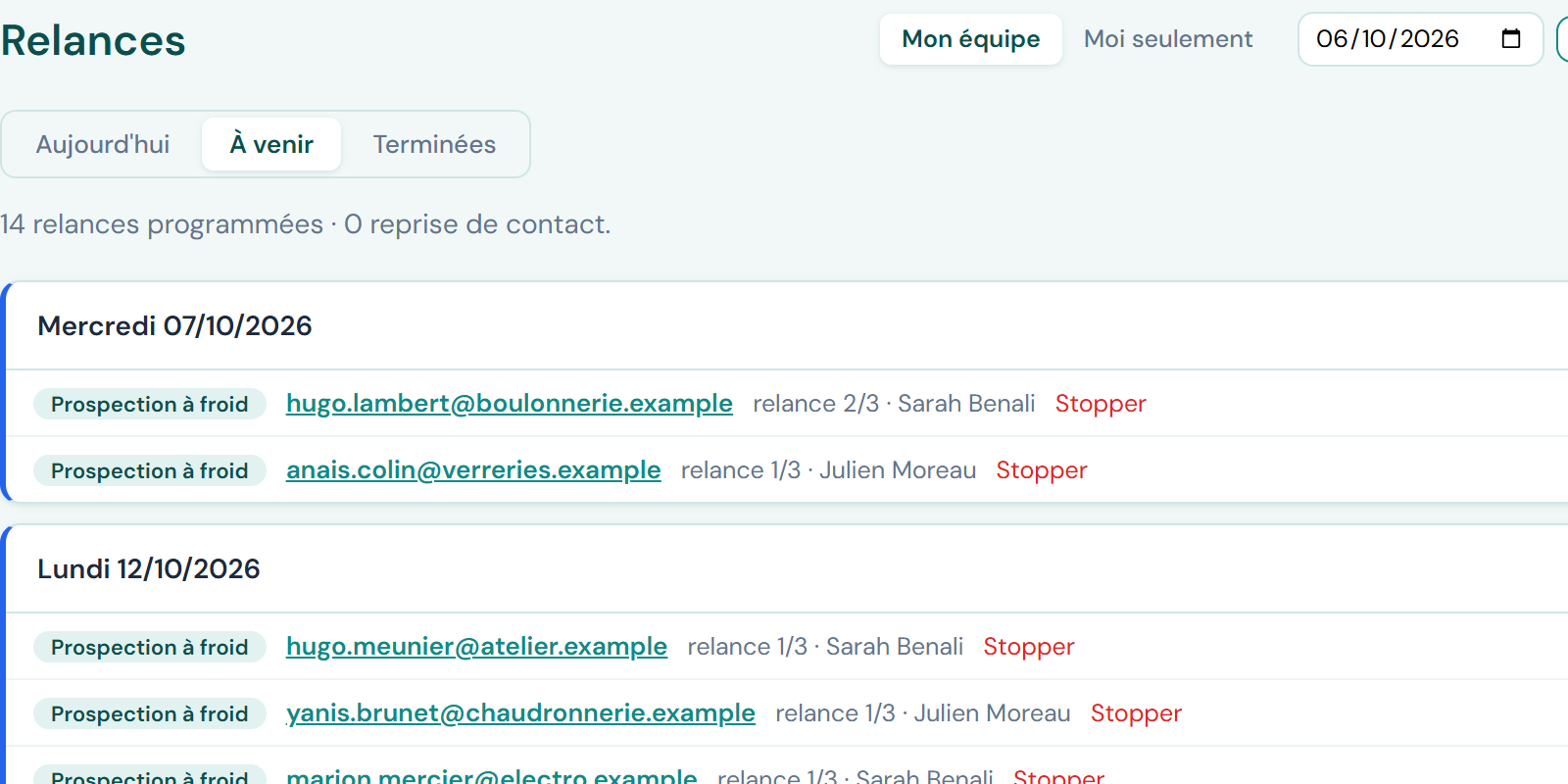Click Prospection à froid tag on hugo.lambert row
This screenshot has width=1568, height=784.
(150, 404)
